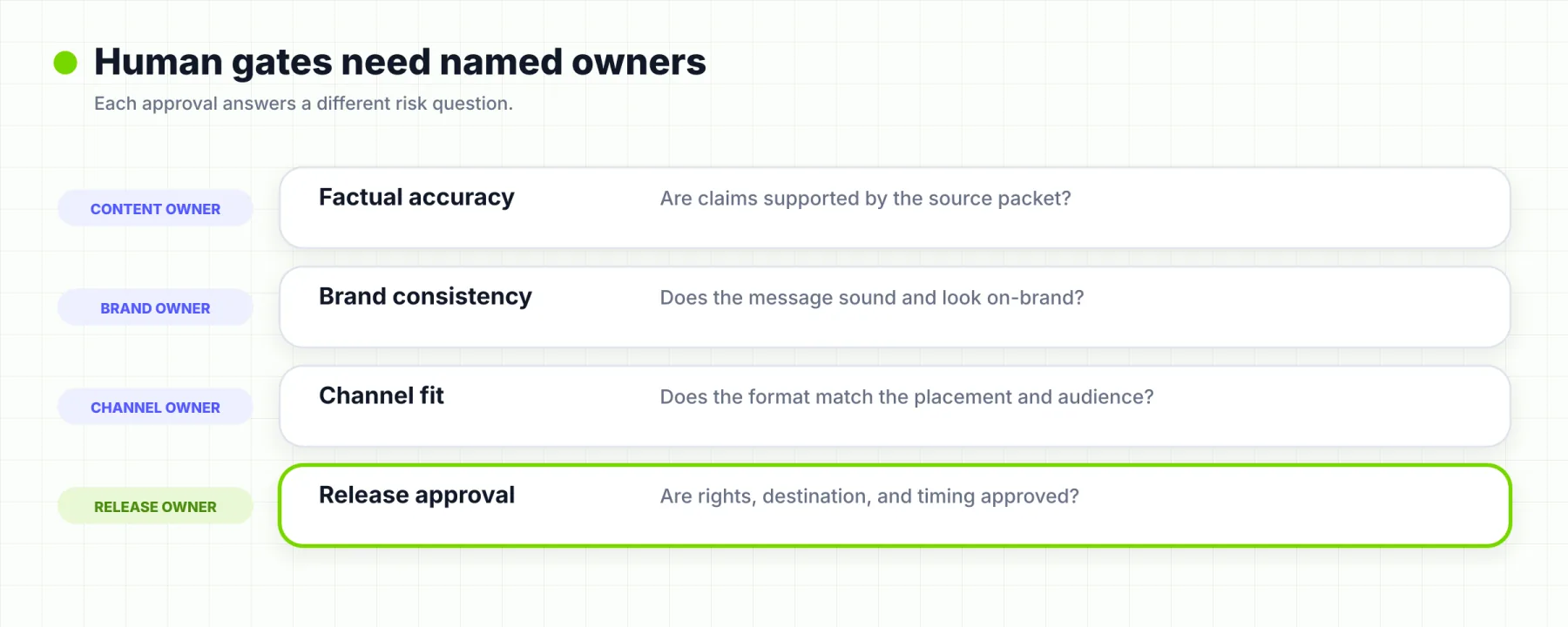Select the highlighted Release approval card
The width and height of the screenshot is (1568, 627).
click(895, 506)
